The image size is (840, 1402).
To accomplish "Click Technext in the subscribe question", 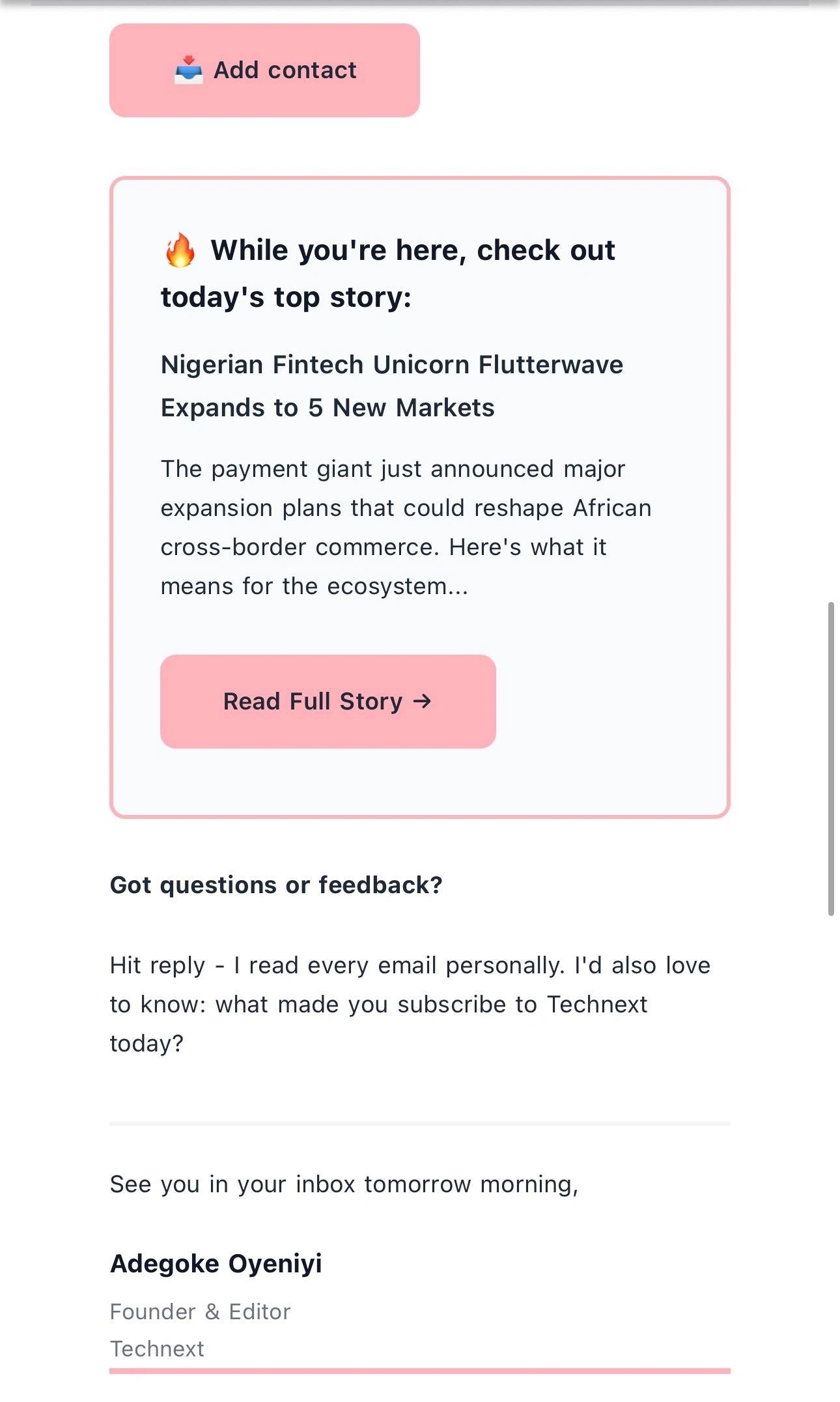I will 596,1005.
